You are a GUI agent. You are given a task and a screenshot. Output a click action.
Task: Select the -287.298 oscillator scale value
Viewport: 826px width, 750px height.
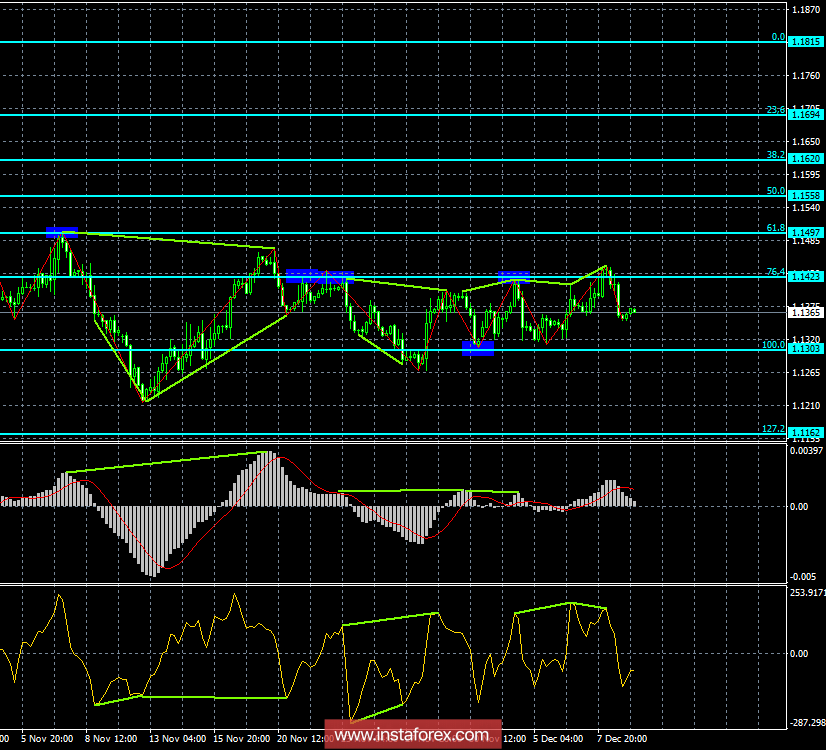point(806,722)
